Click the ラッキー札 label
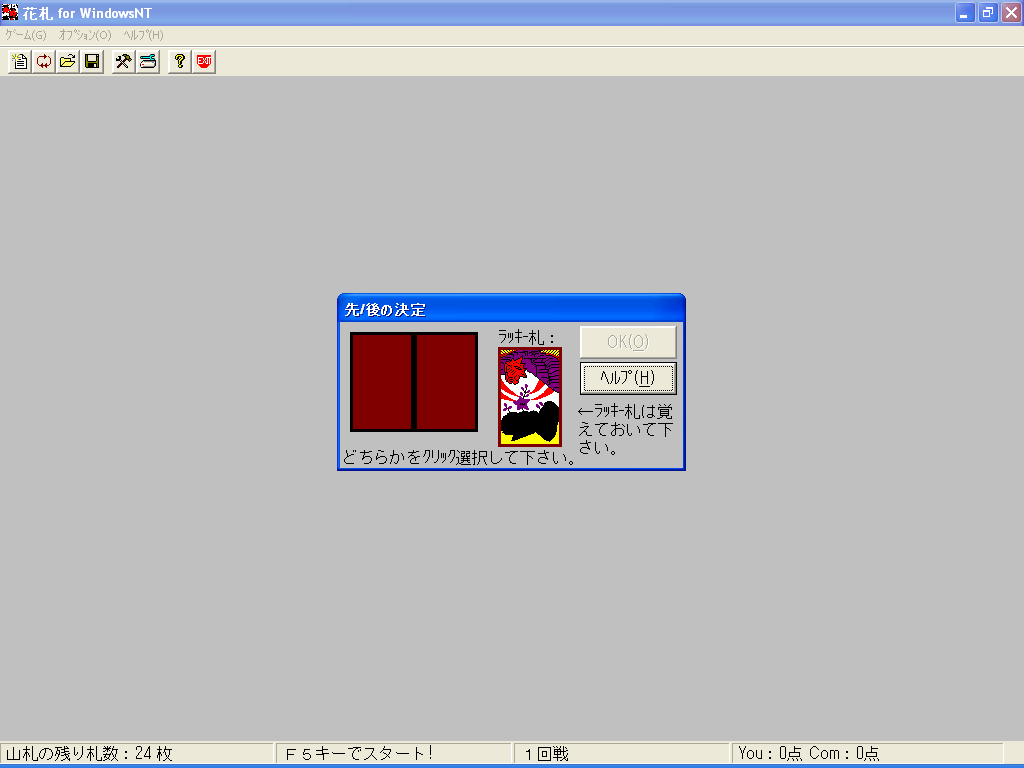This screenshot has height=768, width=1024. coord(526,337)
